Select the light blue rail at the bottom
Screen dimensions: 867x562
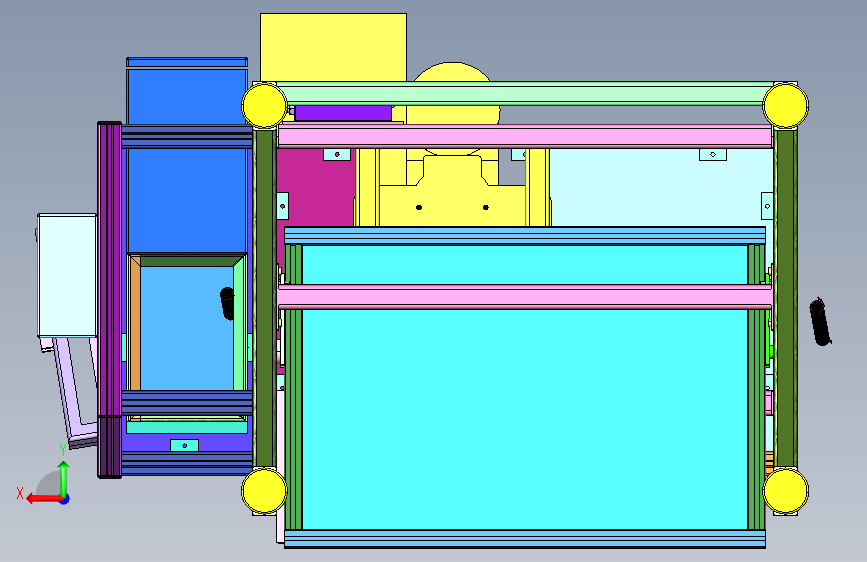525,539
